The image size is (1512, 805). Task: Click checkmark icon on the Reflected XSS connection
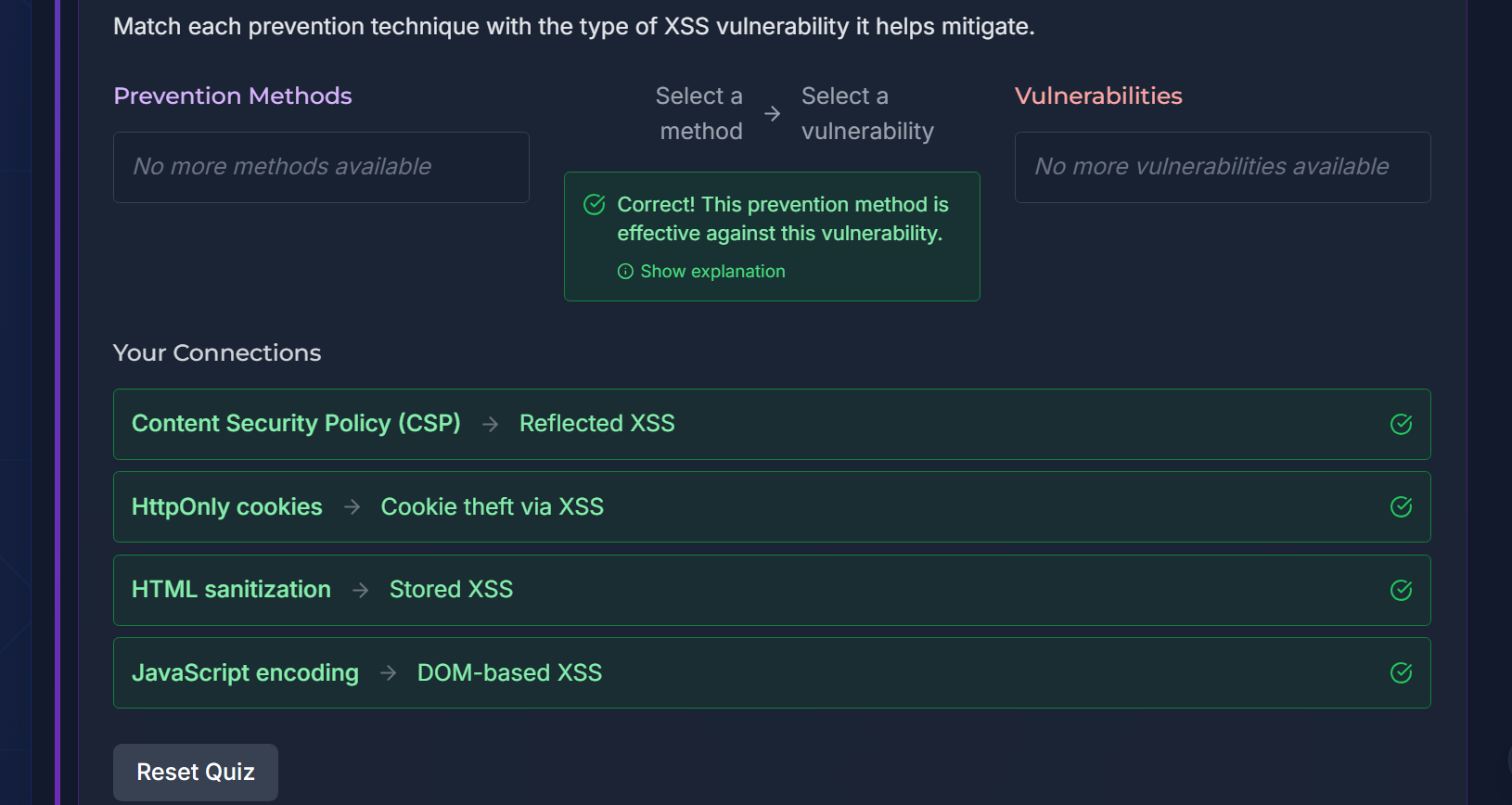click(1401, 425)
